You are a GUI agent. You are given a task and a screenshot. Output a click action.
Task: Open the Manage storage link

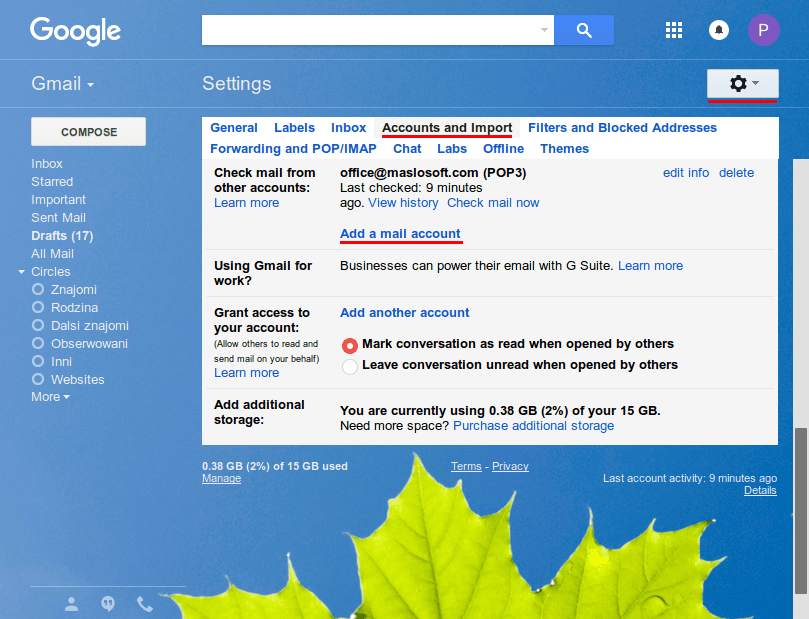click(221, 478)
